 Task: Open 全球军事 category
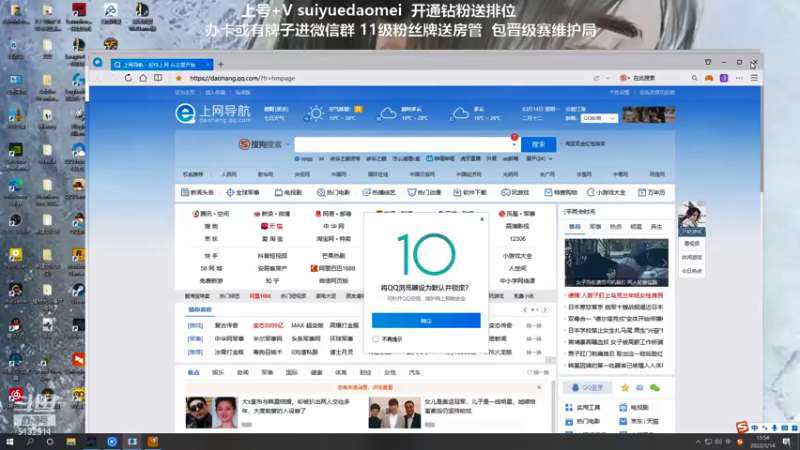pos(243,192)
